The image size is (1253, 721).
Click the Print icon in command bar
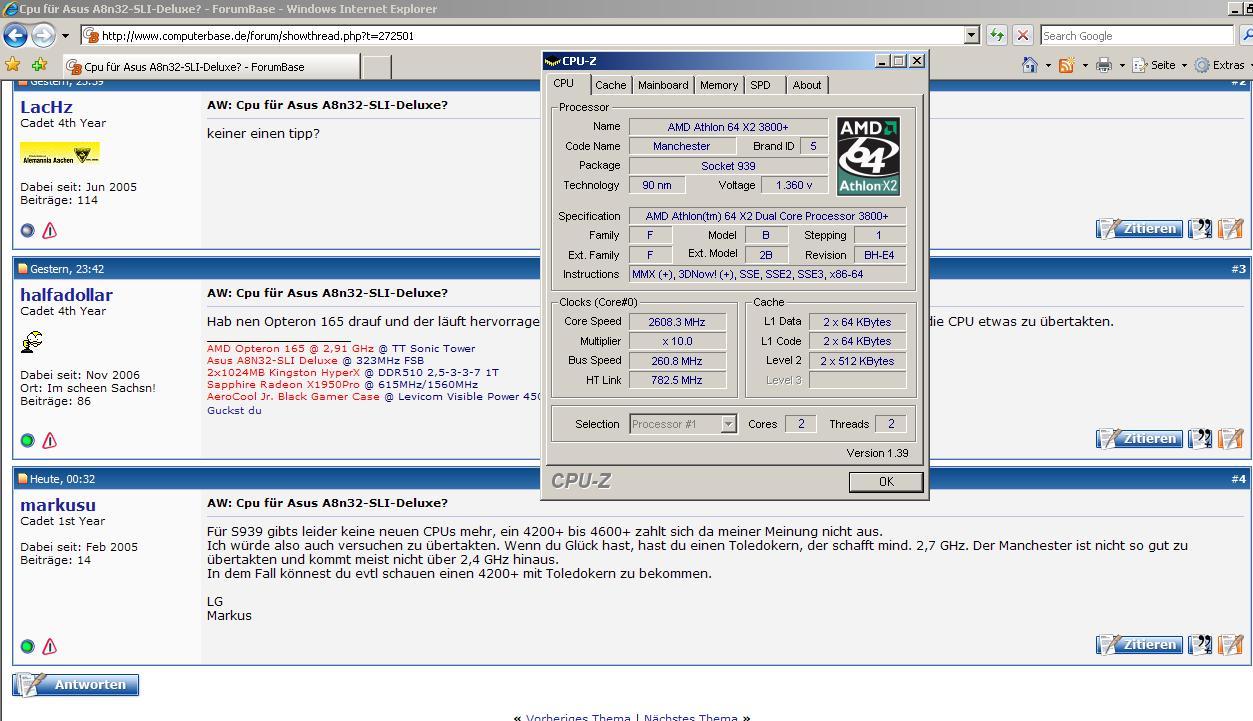pos(1104,65)
